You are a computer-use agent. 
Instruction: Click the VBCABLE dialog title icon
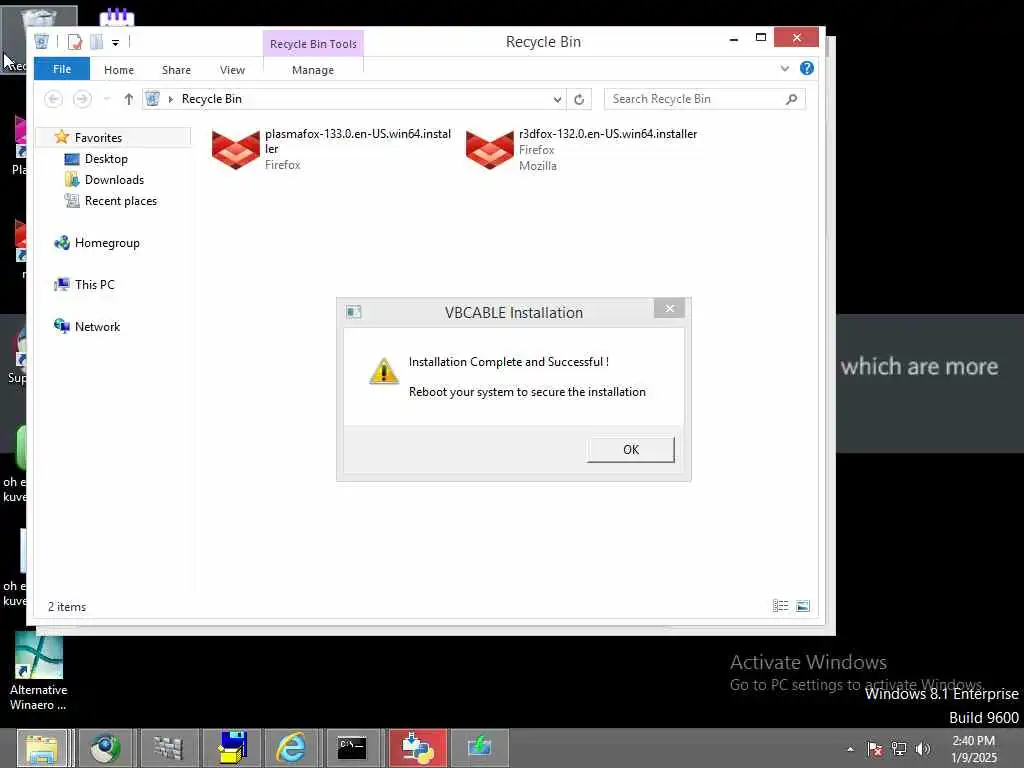coord(354,312)
